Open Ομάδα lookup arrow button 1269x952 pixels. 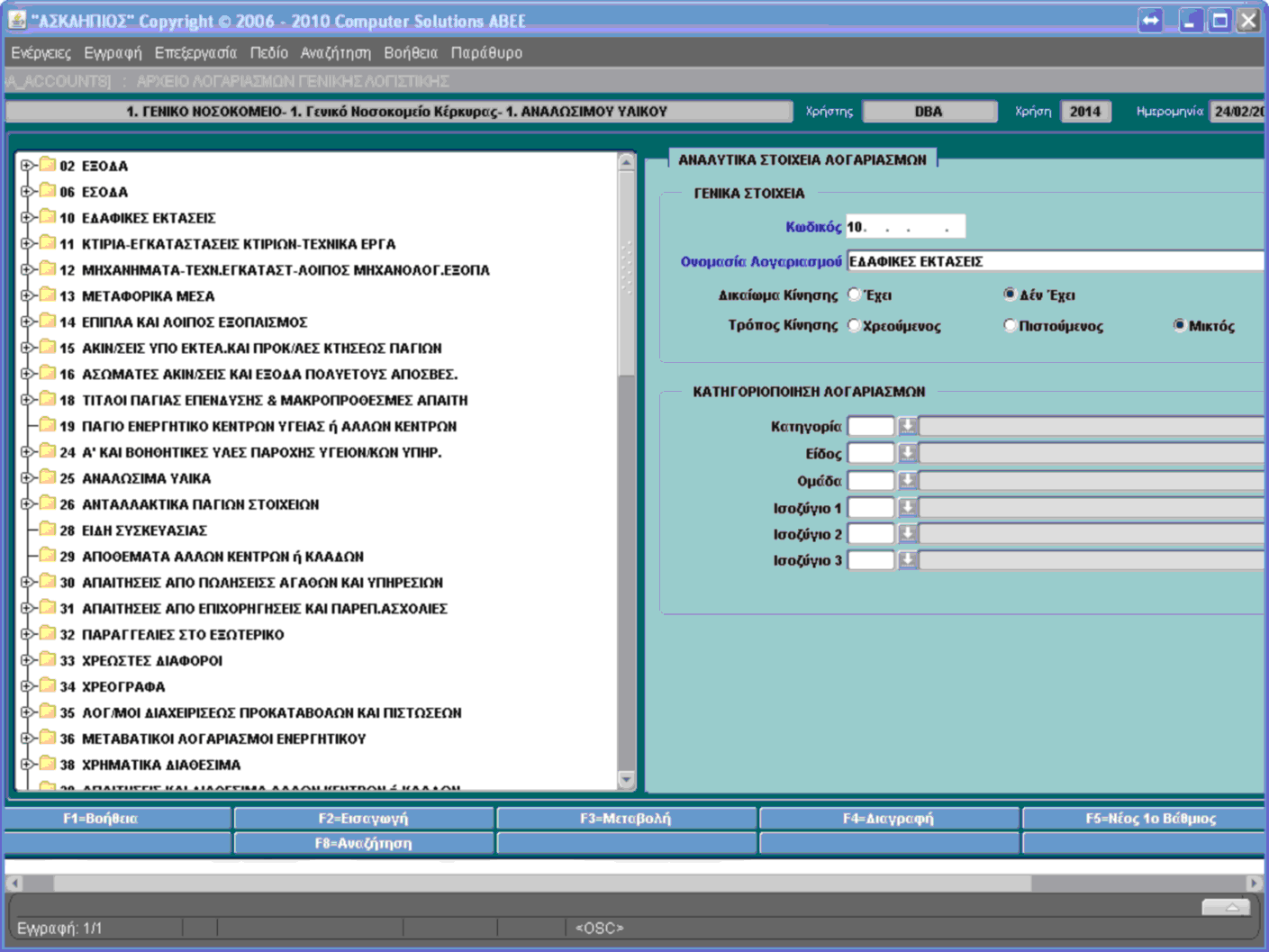(907, 480)
